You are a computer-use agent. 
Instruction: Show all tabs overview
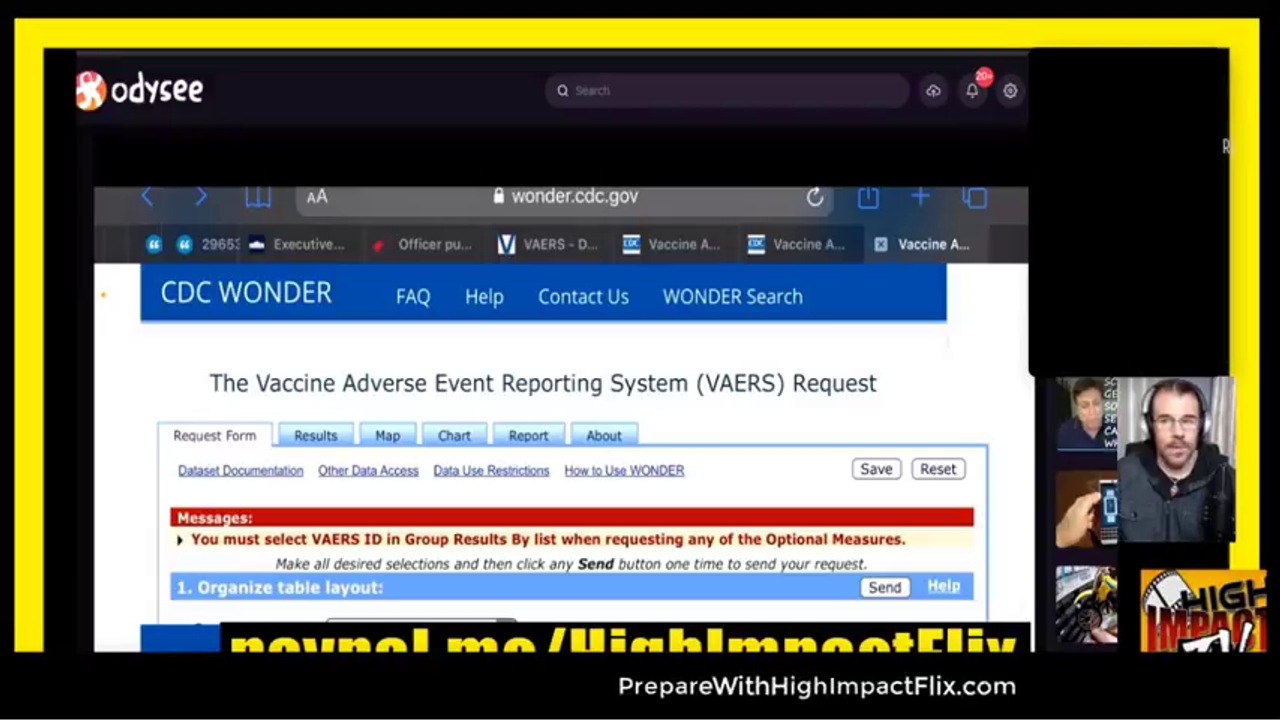(x=975, y=197)
